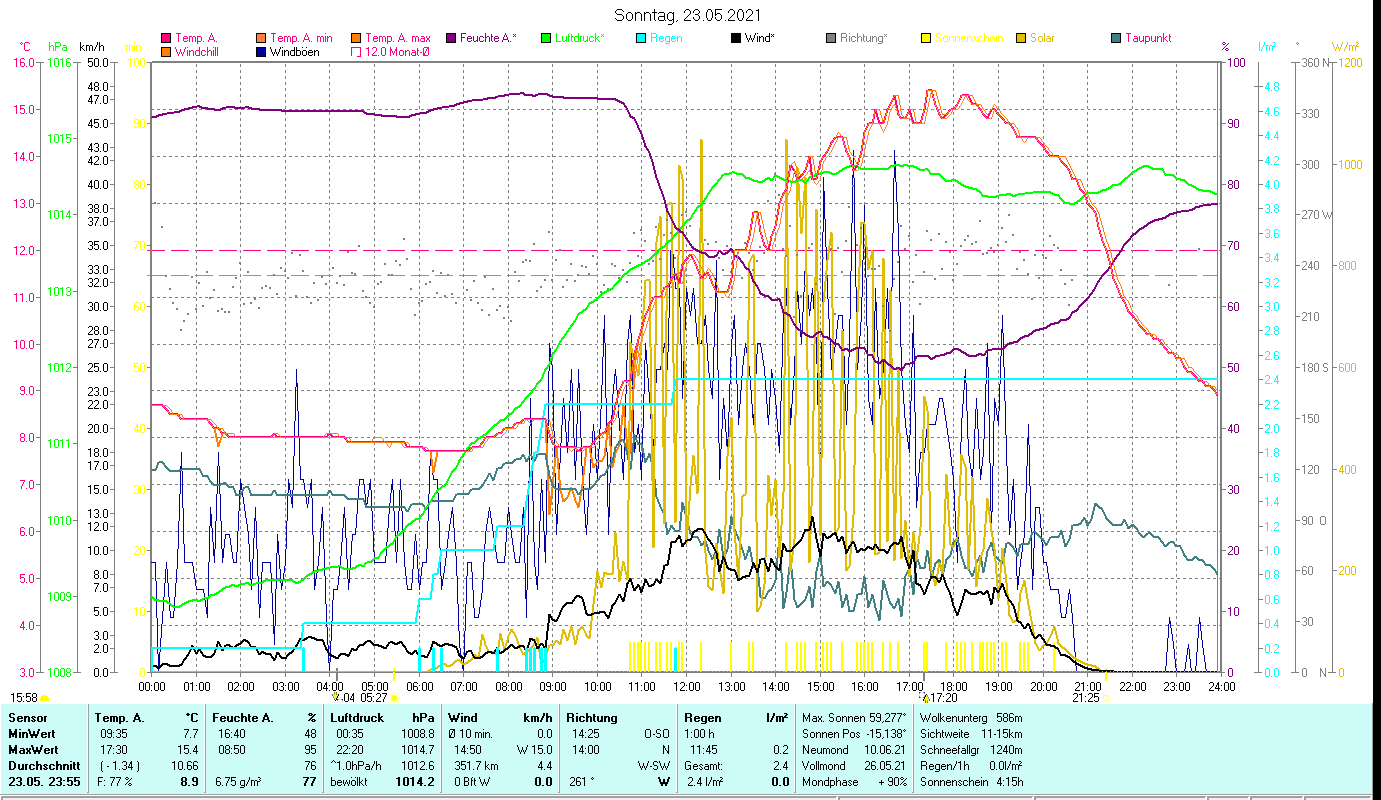Image resolution: width=1381 pixels, height=800 pixels.
Task: Click the sunset icon next to 21:25
Action: (x=1106, y=698)
